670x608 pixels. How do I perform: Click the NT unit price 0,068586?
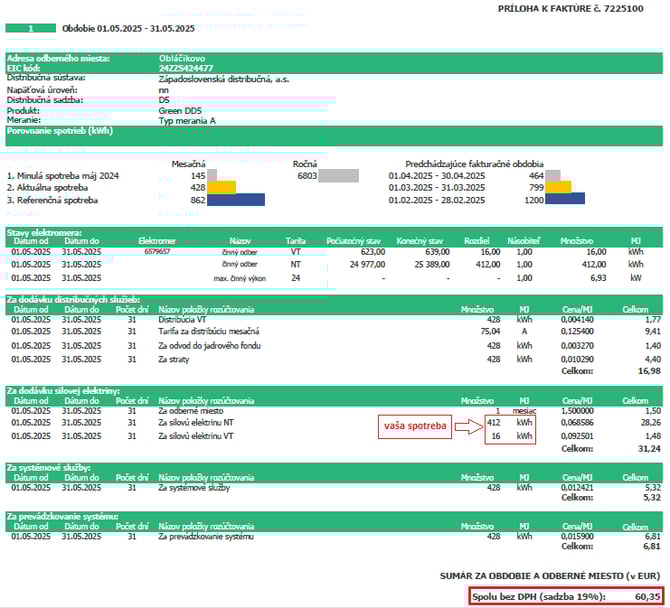pos(577,423)
